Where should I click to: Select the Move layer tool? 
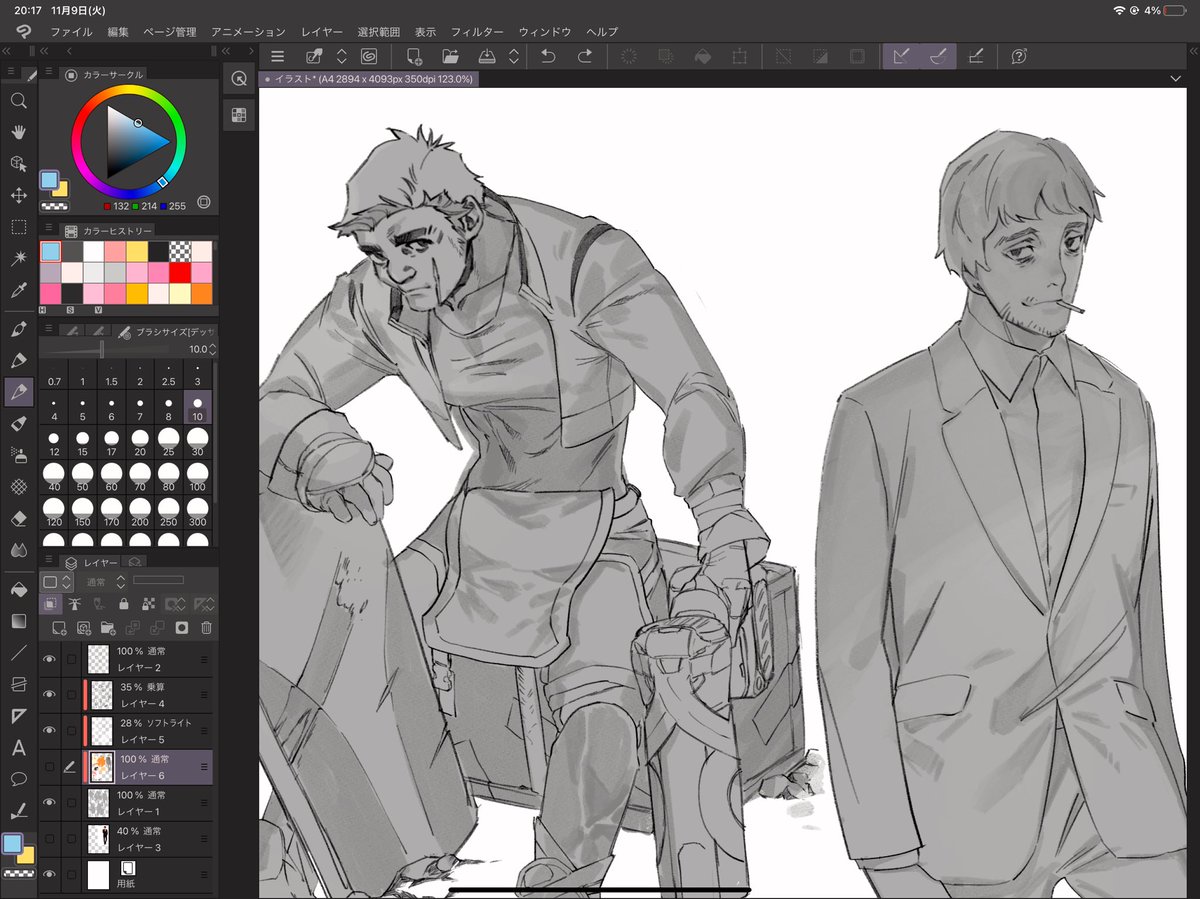tap(18, 195)
